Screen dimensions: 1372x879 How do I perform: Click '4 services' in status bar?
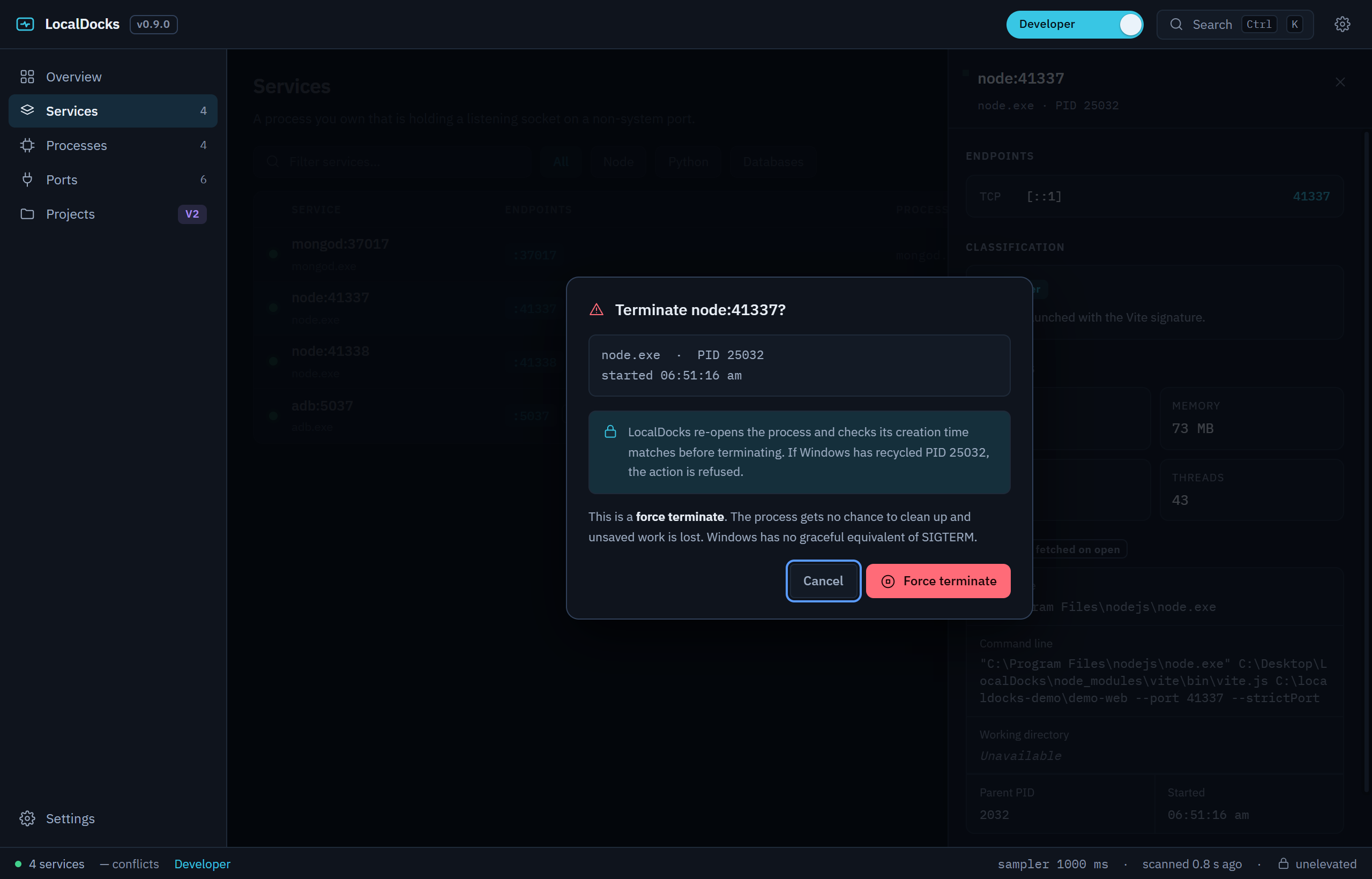click(x=56, y=863)
